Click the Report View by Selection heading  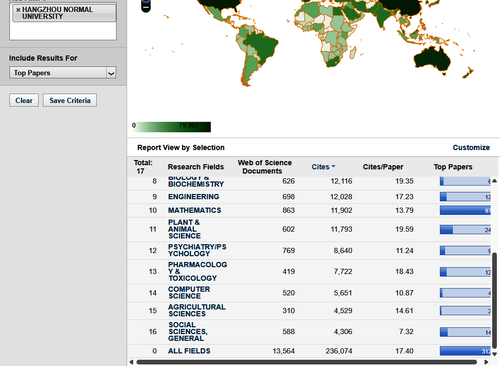181,147
